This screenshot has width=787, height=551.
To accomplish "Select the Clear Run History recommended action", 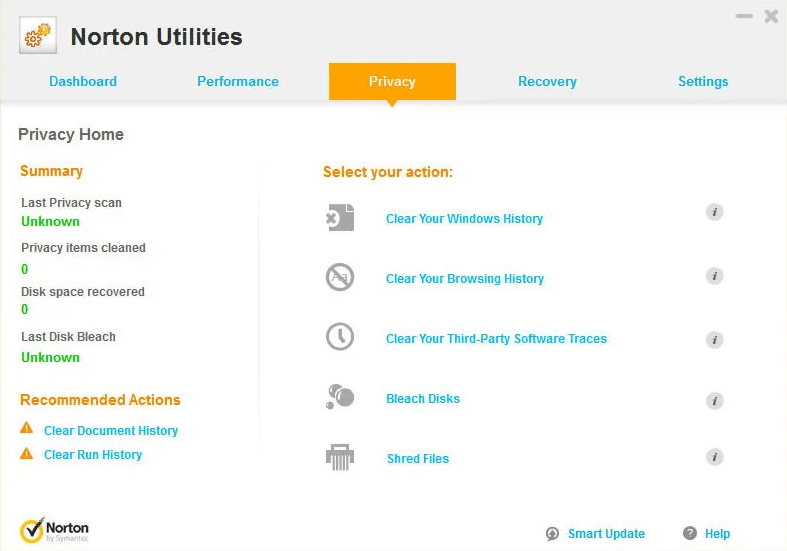I will point(93,454).
